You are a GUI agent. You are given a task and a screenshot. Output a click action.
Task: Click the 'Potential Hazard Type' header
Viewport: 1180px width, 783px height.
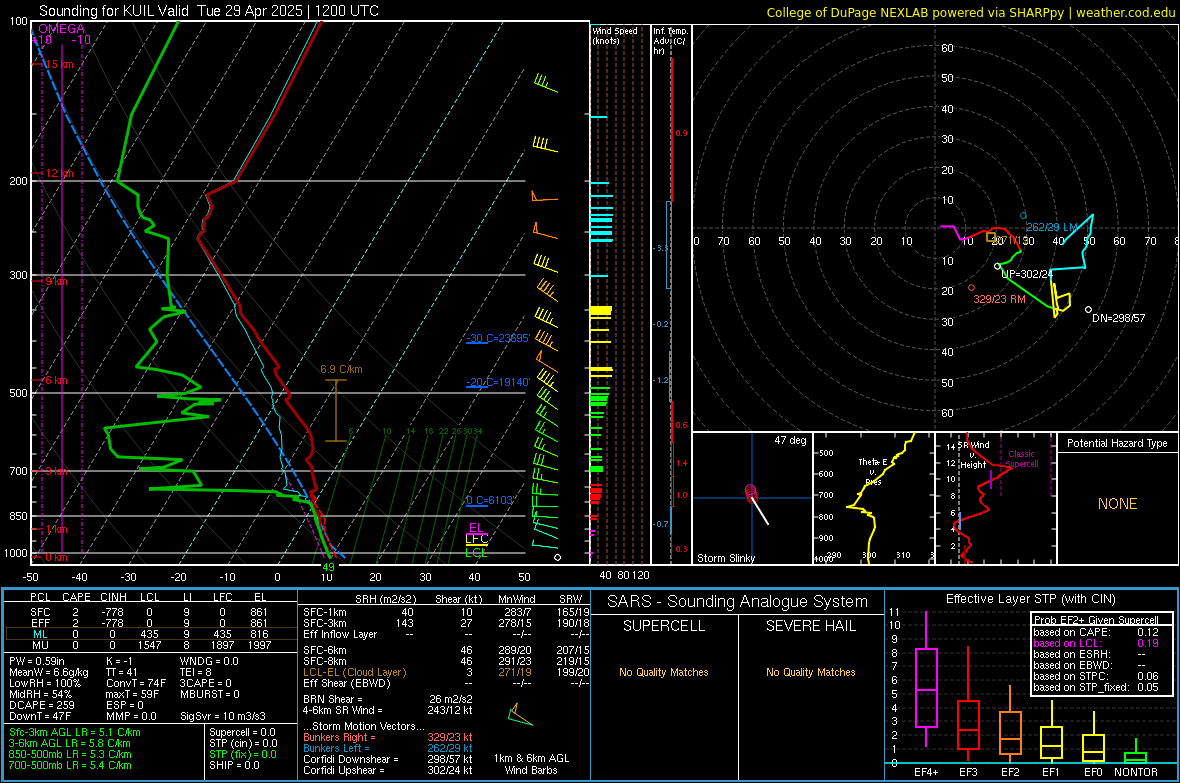tap(1117, 443)
